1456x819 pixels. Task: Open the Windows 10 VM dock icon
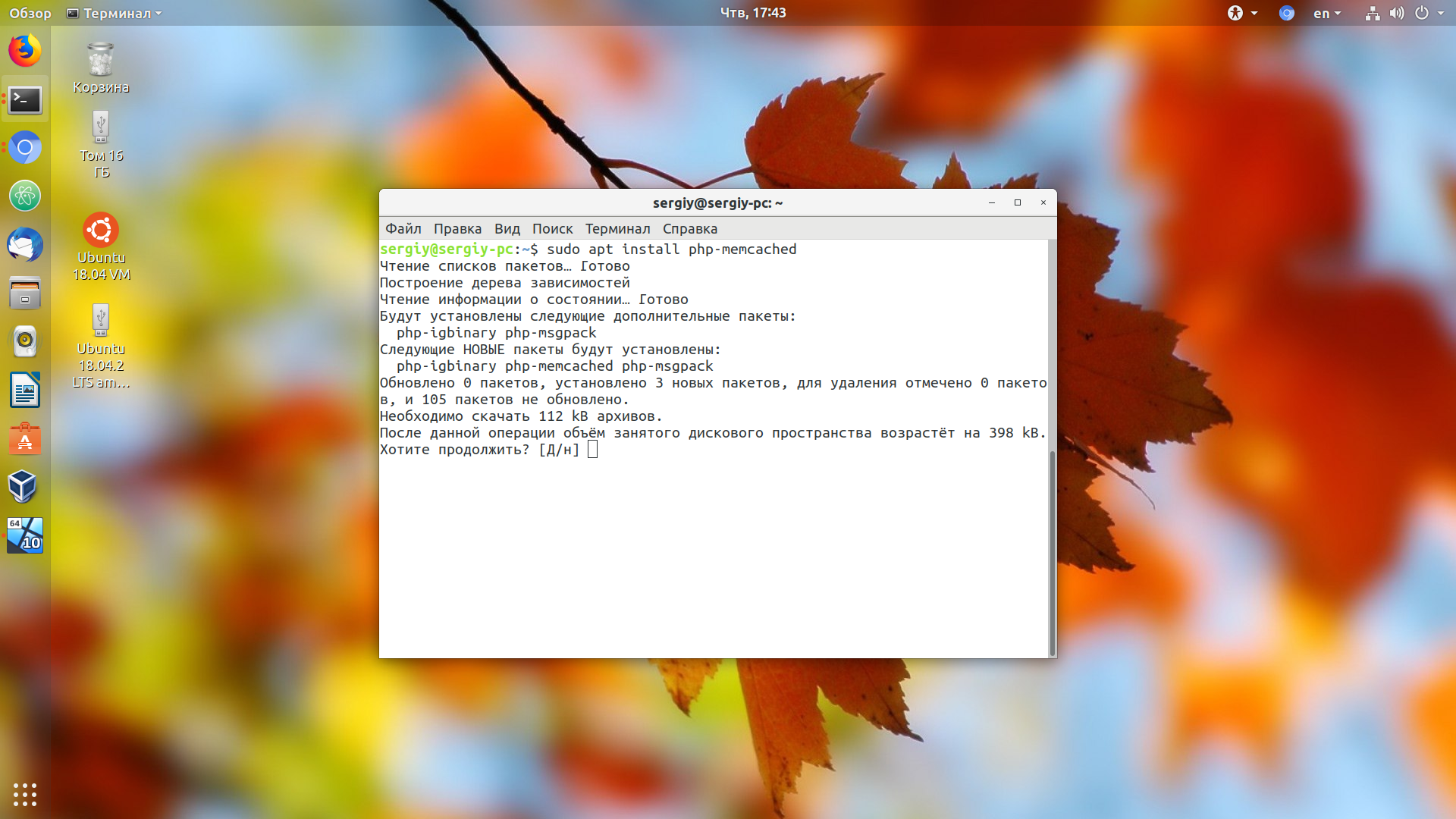tap(25, 535)
